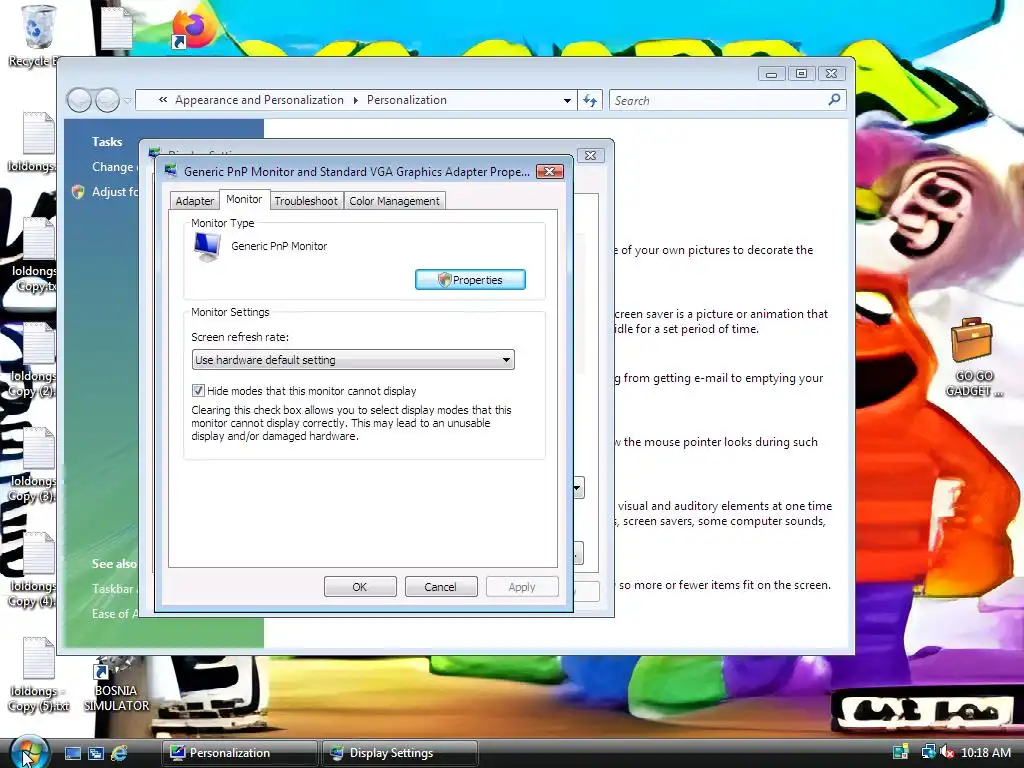This screenshot has height=768, width=1024.
Task: Close the adapter properties dialog
Action: coord(550,171)
